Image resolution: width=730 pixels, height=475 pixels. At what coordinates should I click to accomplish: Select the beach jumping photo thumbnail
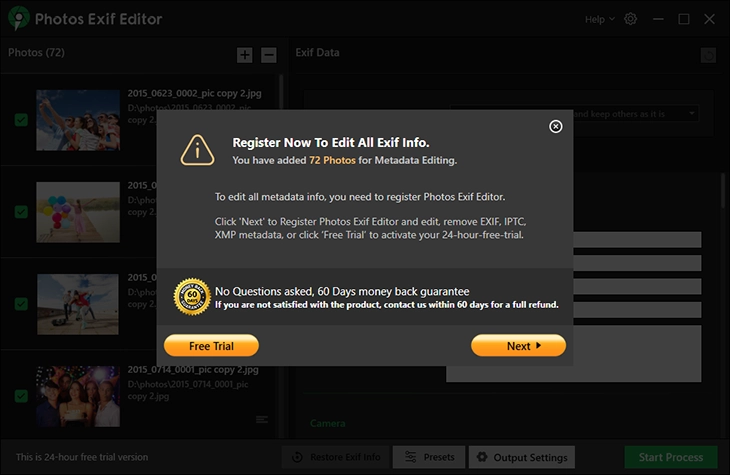pyautogui.click(x=77, y=304)
